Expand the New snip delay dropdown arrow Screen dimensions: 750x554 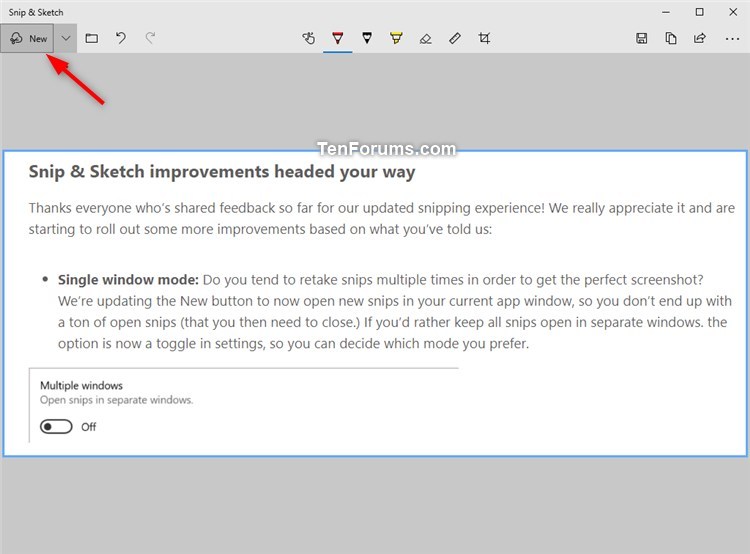66,38
